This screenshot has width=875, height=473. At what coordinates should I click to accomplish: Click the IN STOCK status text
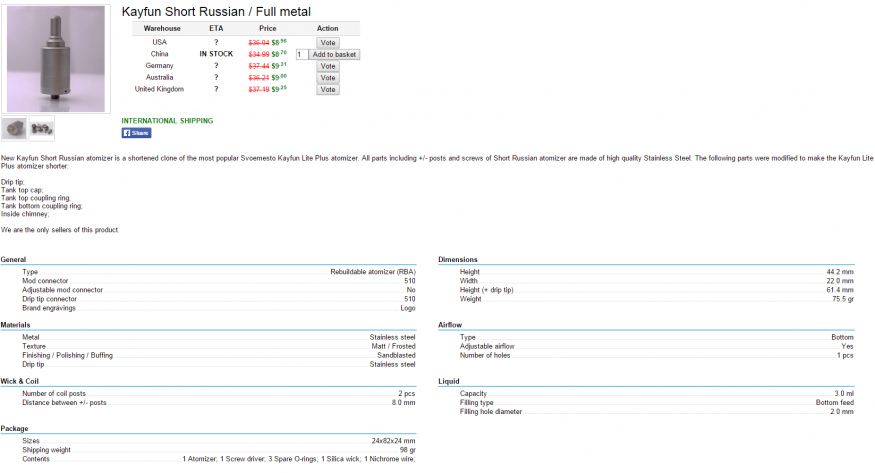coord(216,54)
